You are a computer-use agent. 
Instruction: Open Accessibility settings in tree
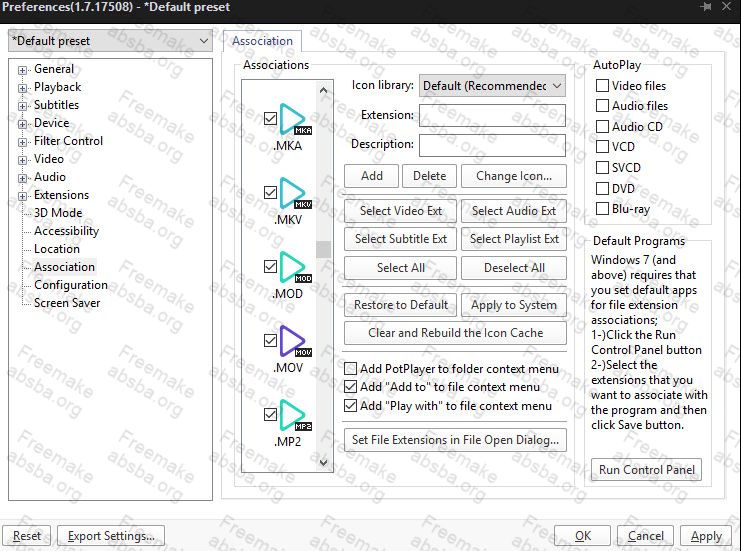[x=67, y=231]
